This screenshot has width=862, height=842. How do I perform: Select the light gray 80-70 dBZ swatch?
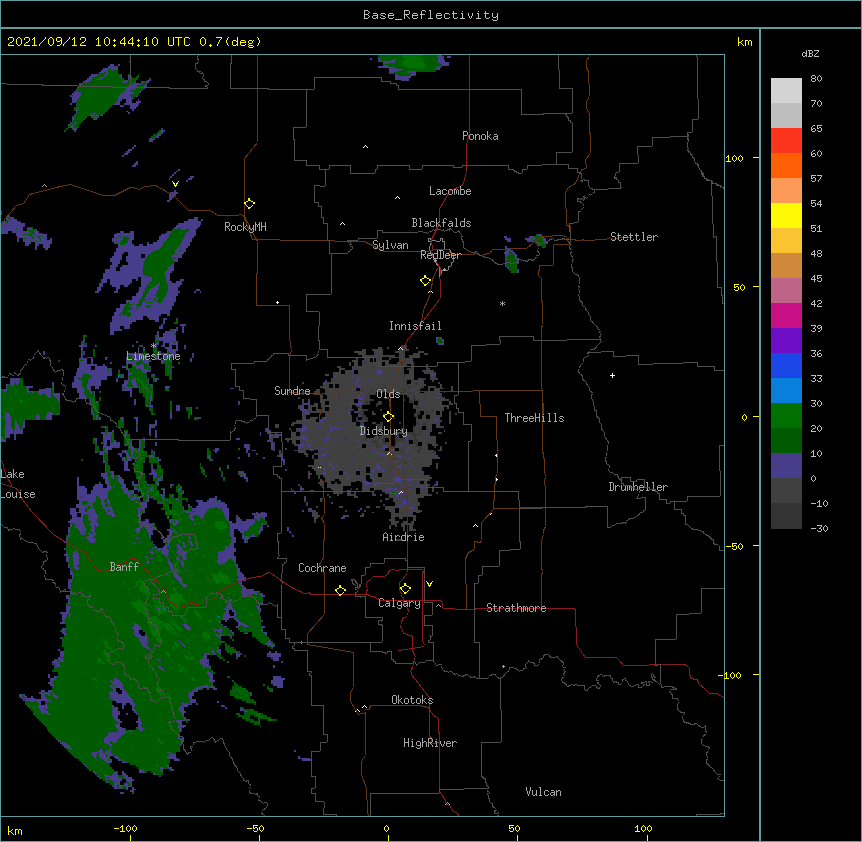pos(786,90)
